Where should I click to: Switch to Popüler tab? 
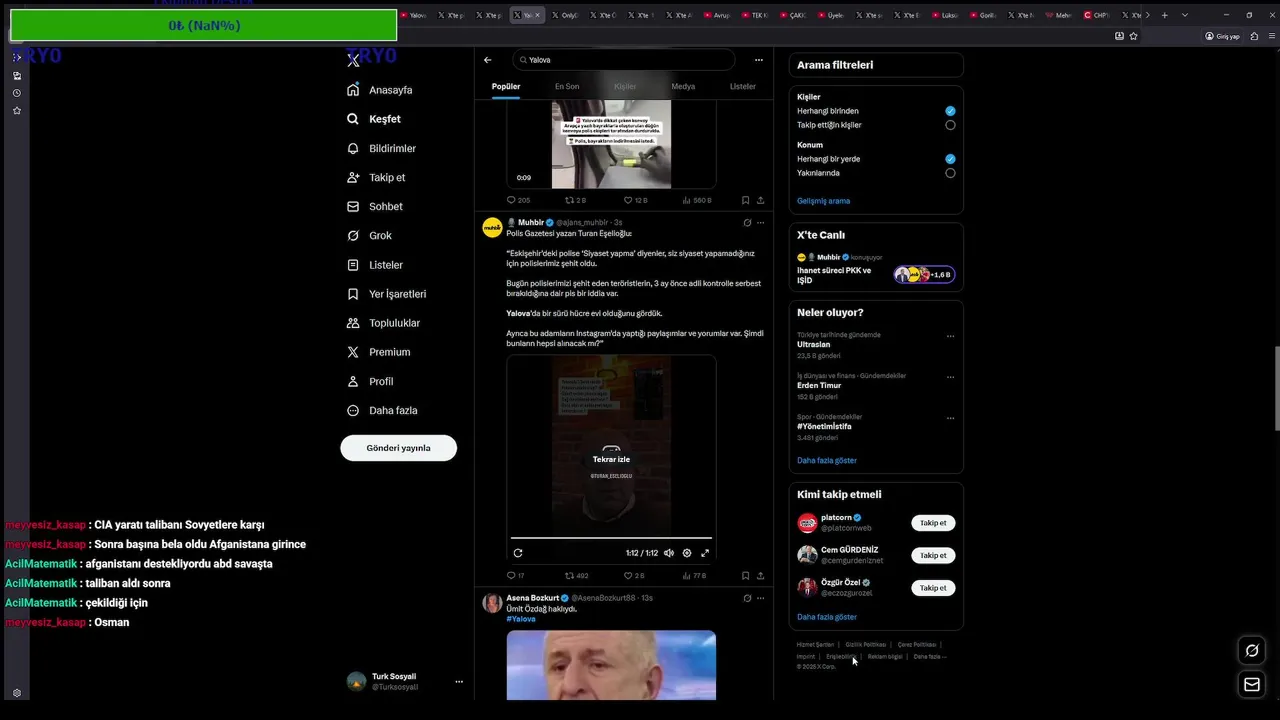pos(506,87)
